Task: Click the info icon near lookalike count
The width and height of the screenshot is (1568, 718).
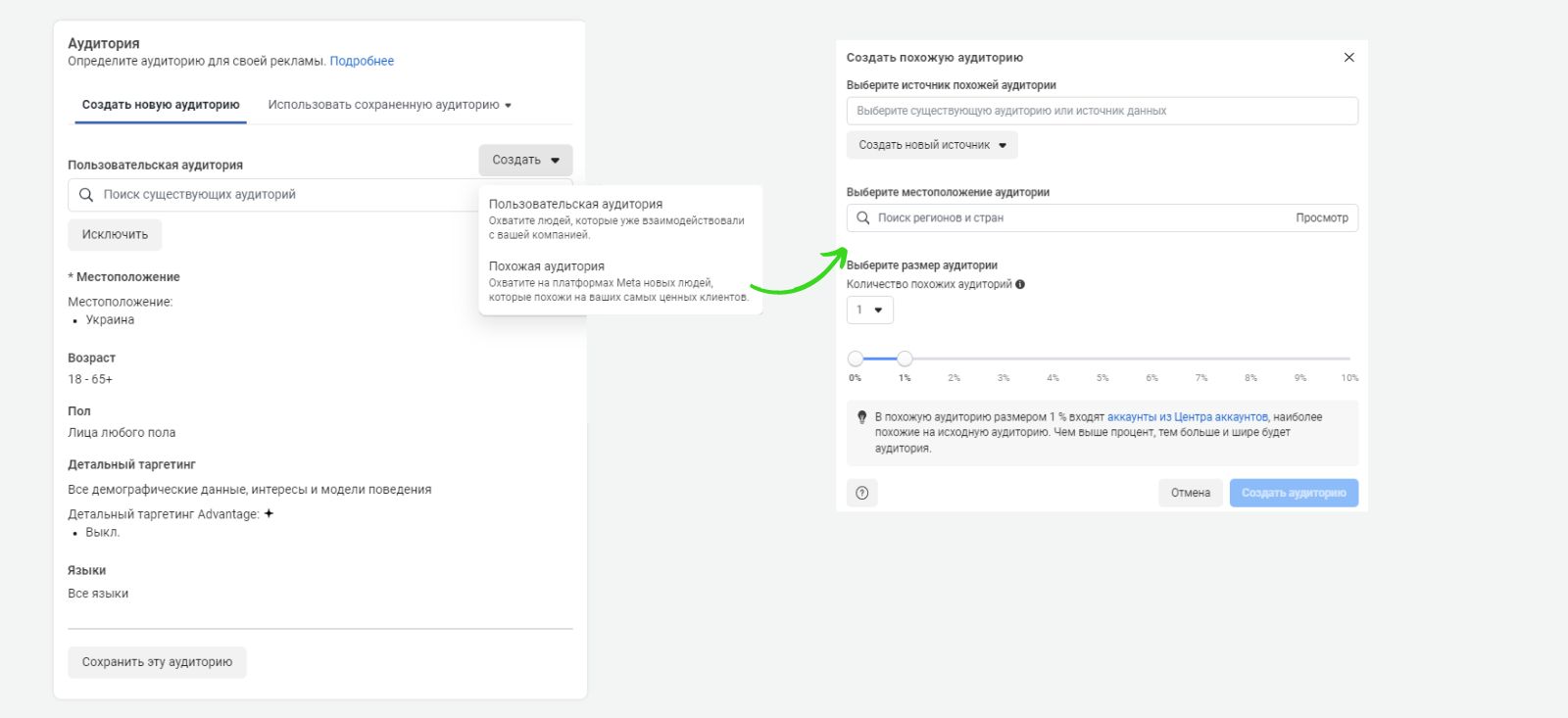Action: (1020, 285)
